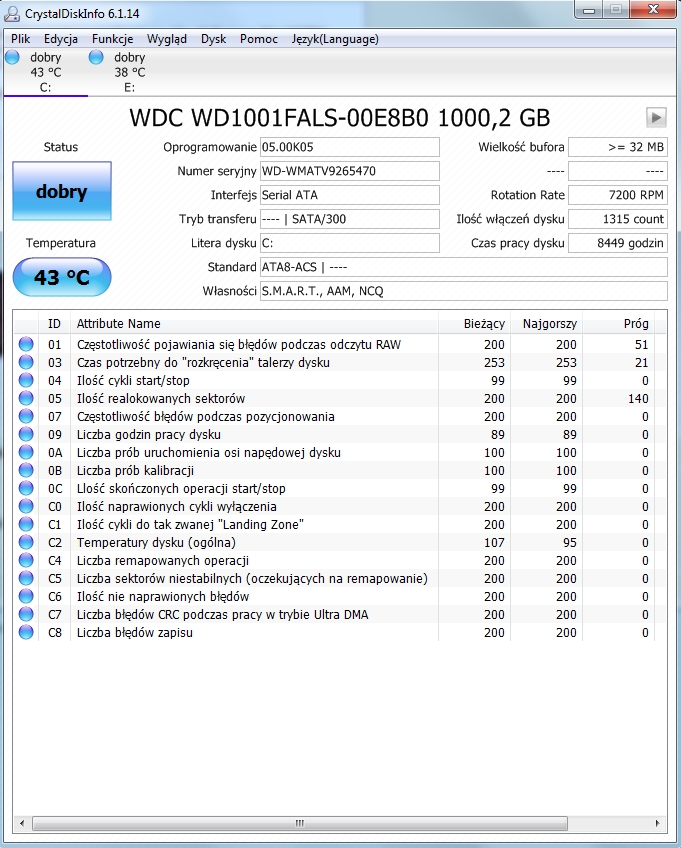Click the Próg column header
Image resolution: width=681 pixels, height=848 pixels.
click(x=618, y=323)
